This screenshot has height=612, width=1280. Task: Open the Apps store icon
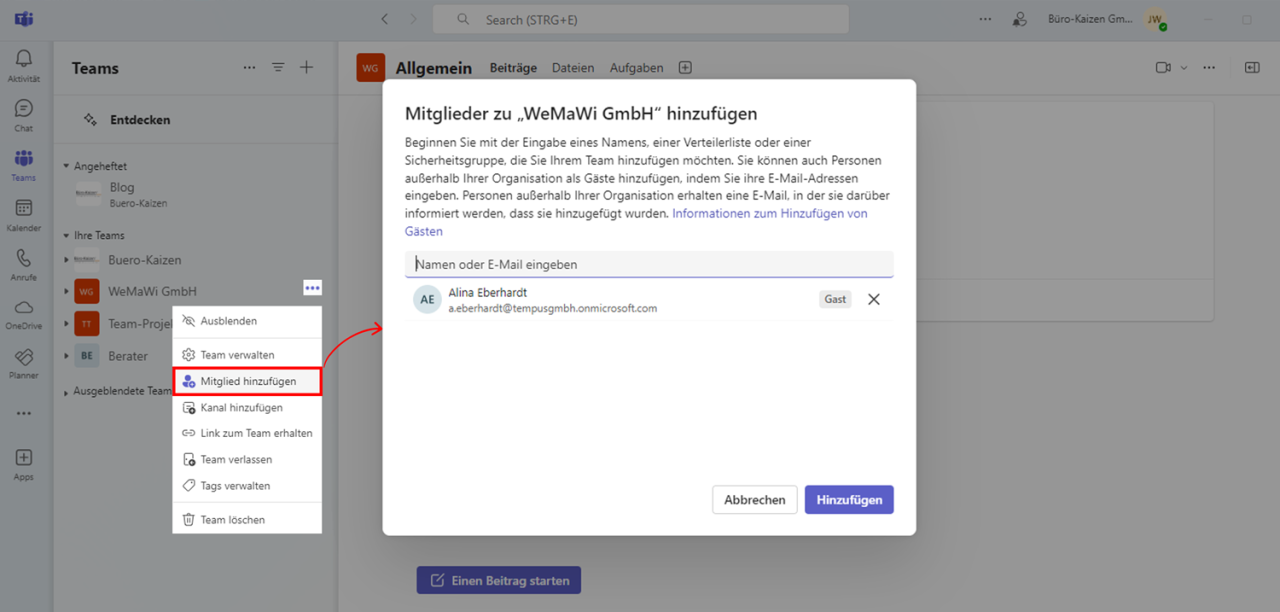click(24, 464)
